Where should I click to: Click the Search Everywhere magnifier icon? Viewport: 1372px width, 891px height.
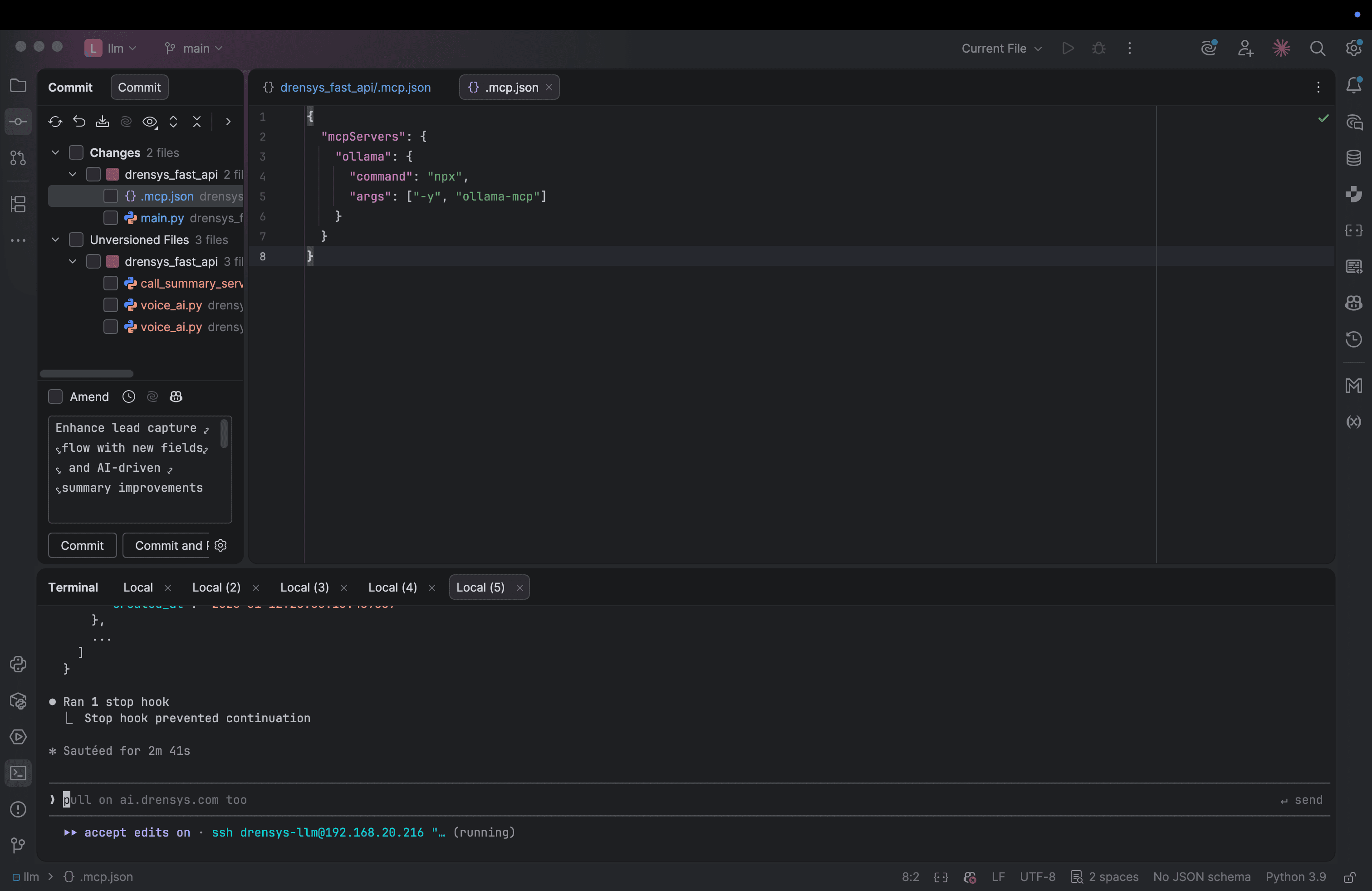1317,49
